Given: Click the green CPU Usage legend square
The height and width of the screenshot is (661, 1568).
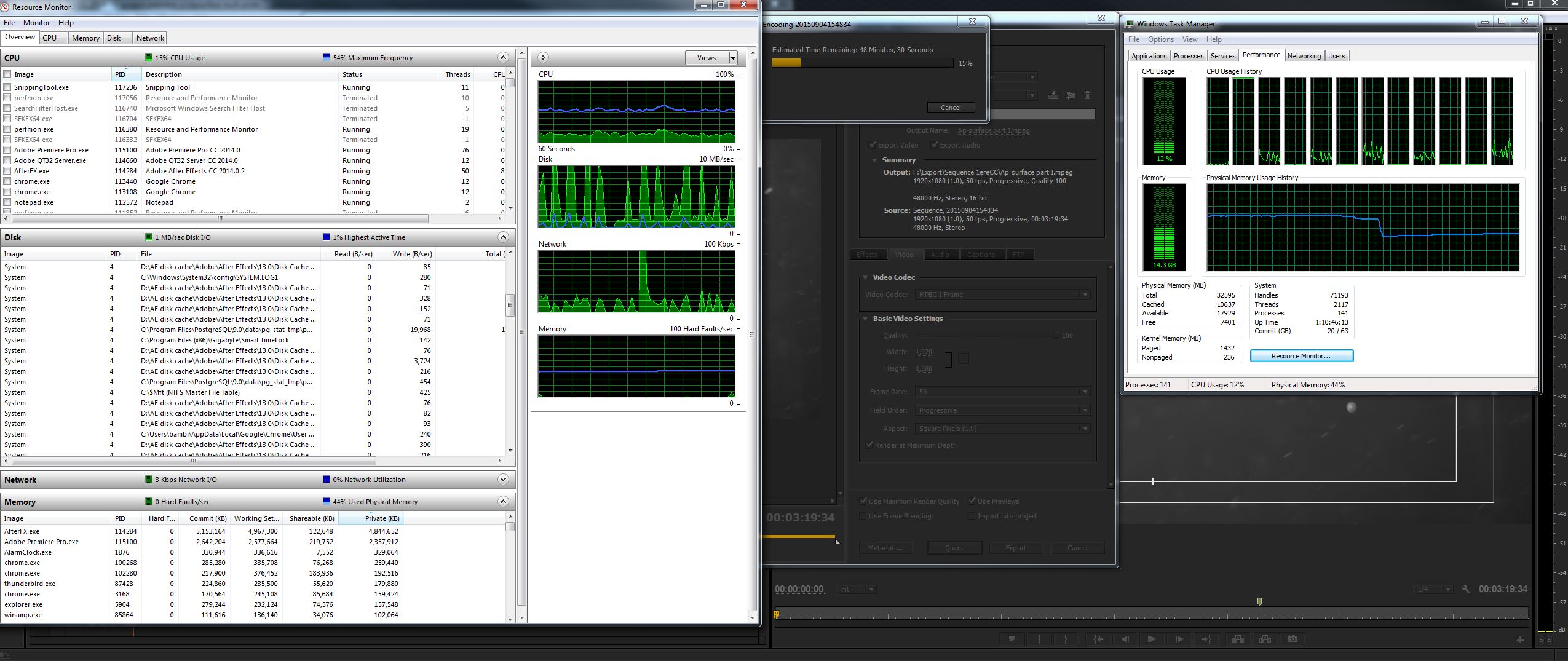Looking at the screenshot, I should tap(148, 57).
